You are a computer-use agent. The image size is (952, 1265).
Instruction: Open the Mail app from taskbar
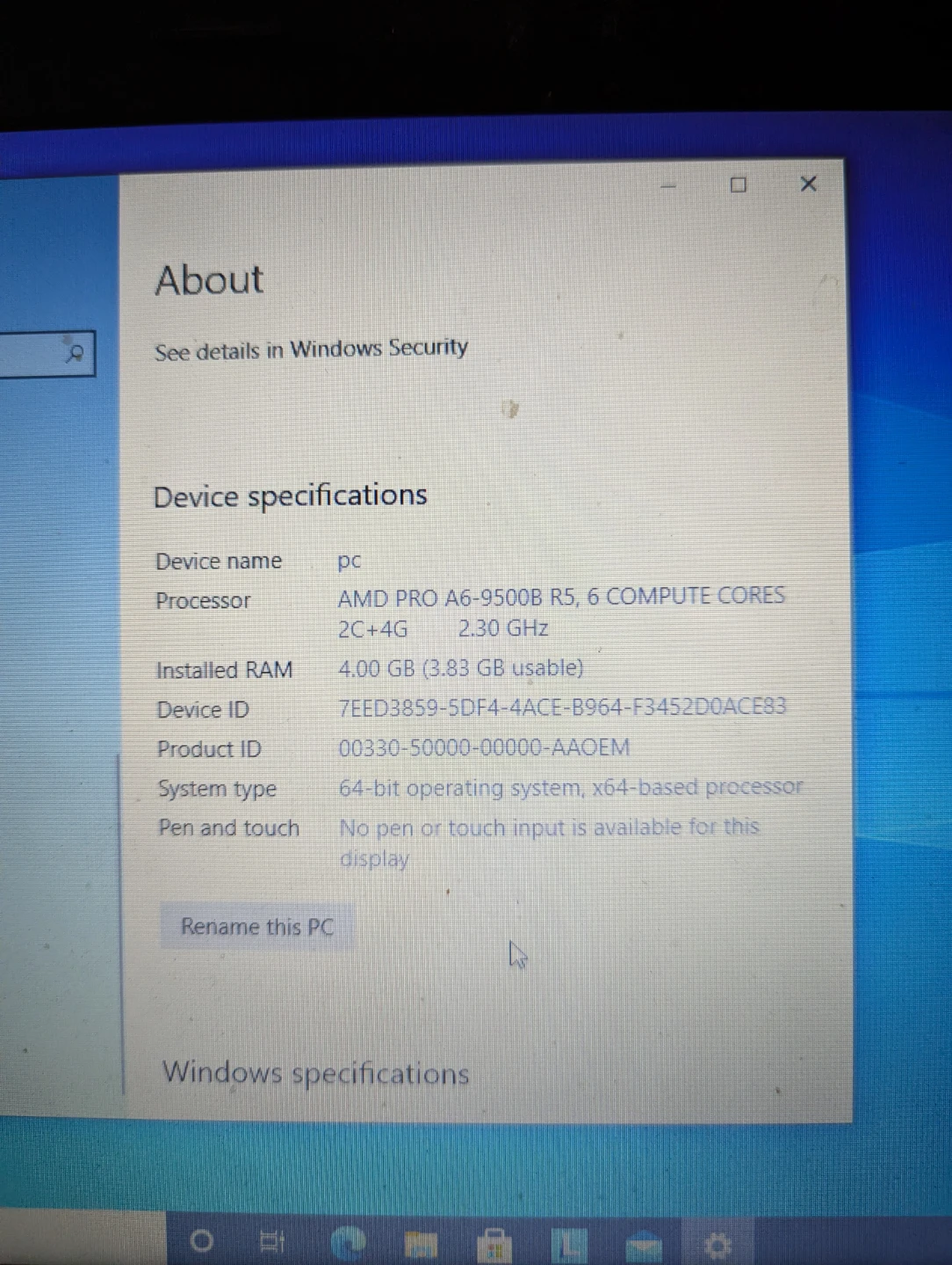643,1245
